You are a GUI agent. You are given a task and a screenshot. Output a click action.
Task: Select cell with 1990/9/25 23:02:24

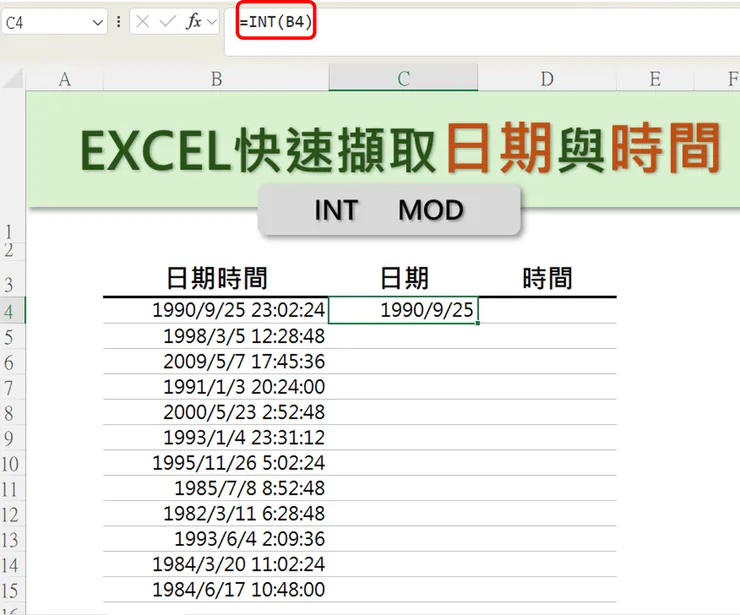coord(216,310)
